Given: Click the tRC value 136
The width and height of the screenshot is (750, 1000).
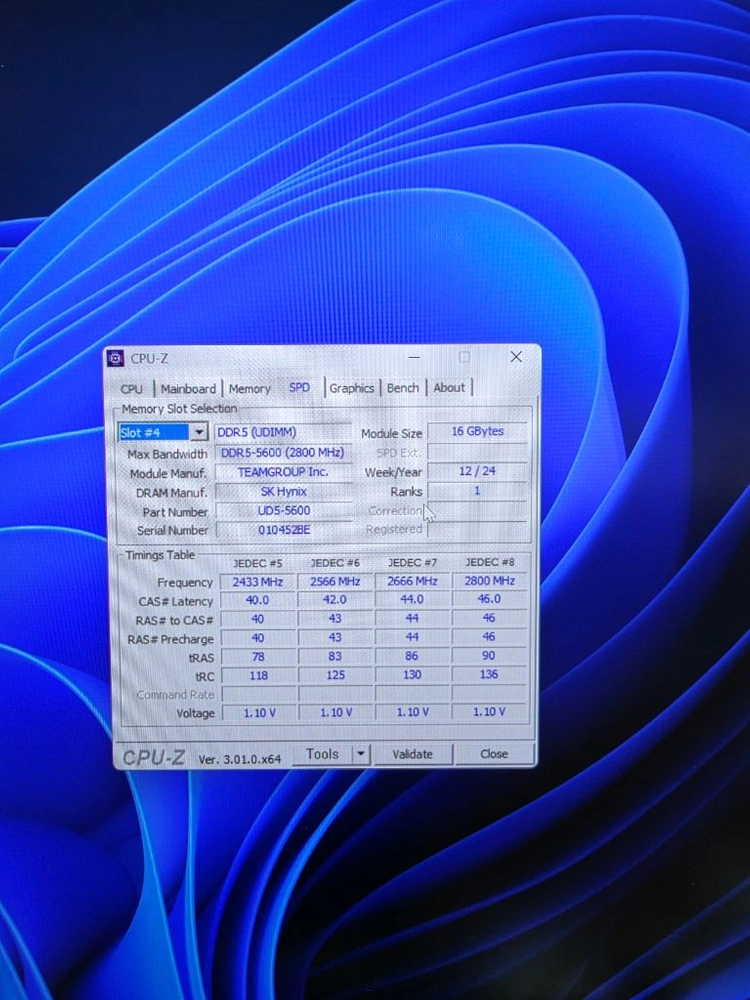Looking at the screenshot, I should click(489, 673).
